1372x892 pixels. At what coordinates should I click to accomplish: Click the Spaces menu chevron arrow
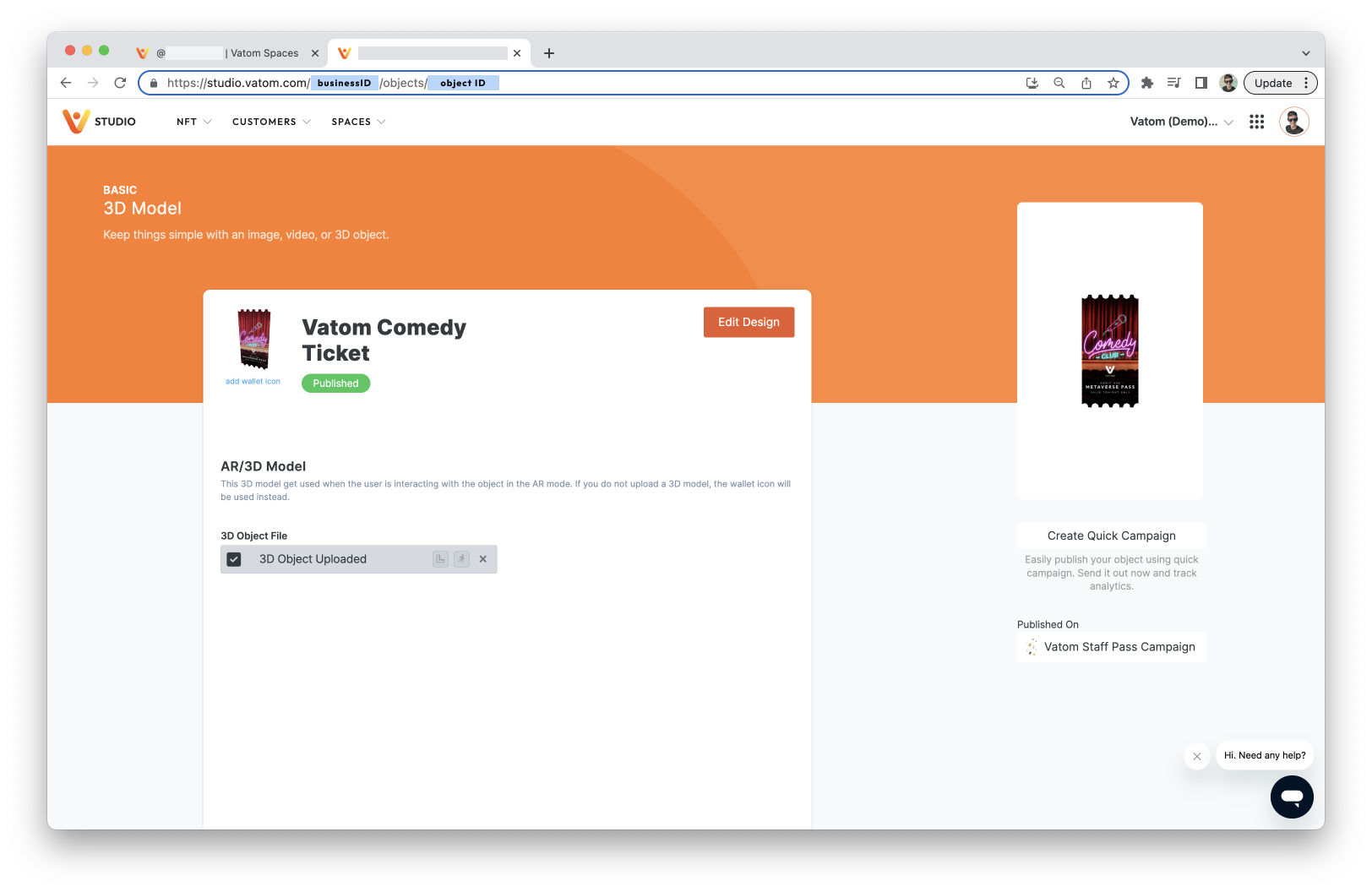click(x=381, y=122)
